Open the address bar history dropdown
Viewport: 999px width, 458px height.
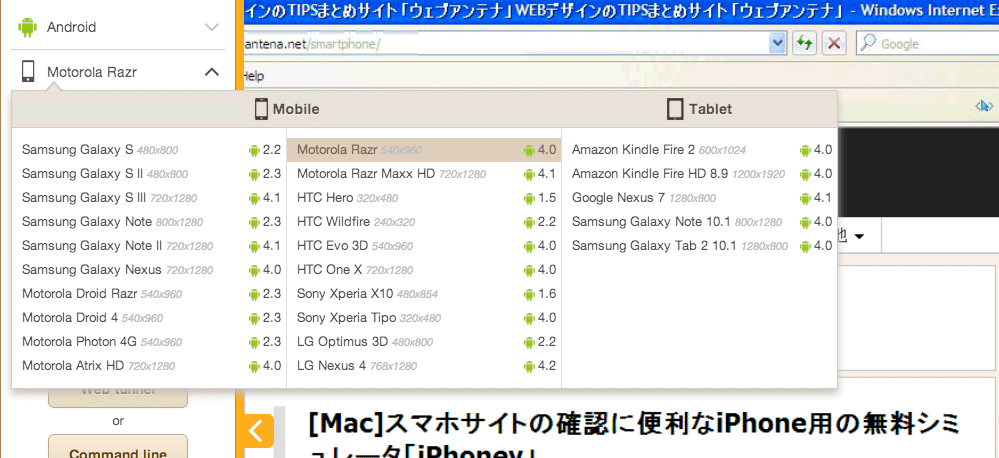[778, 44]
